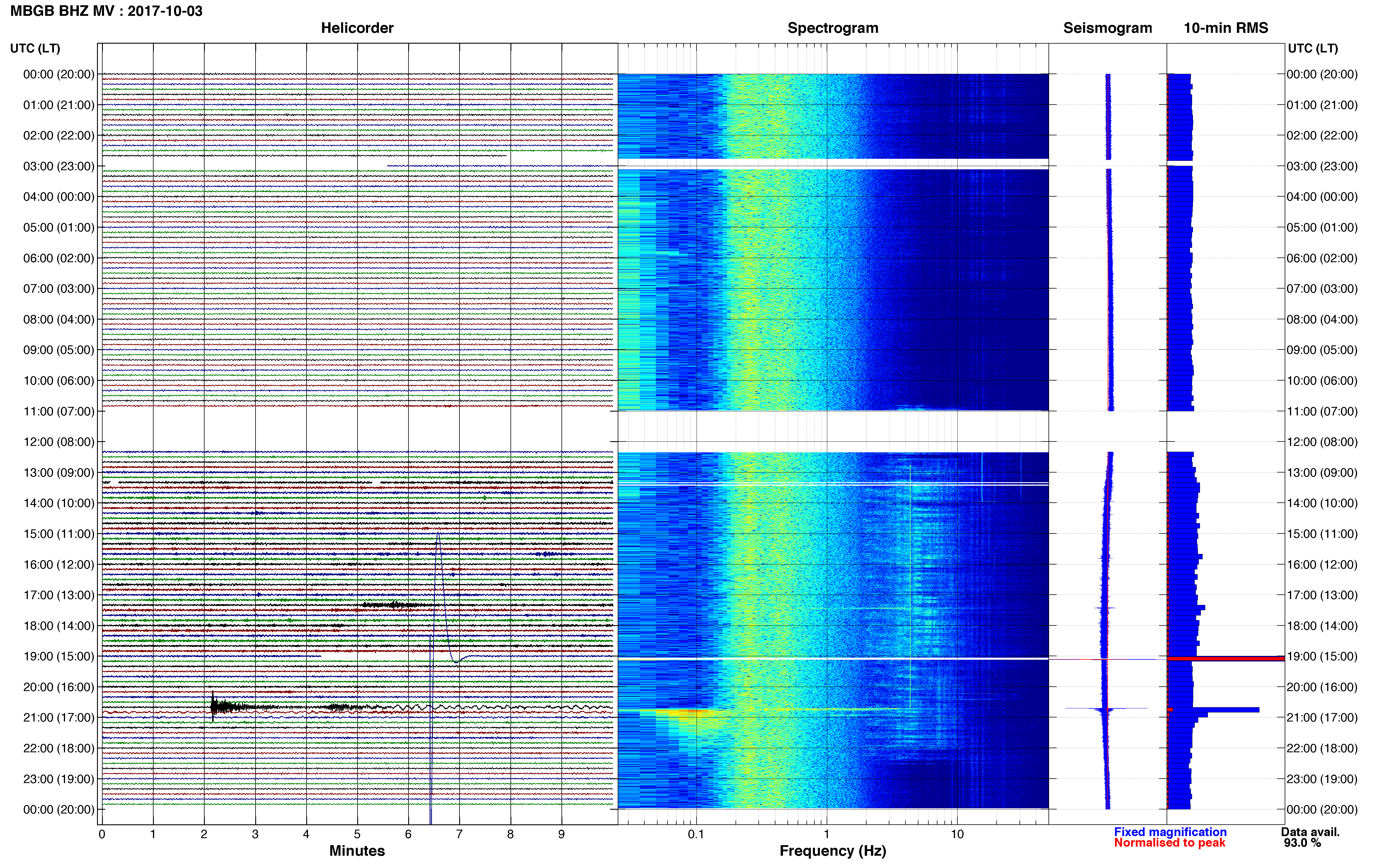Click the red peak bar in the 10-min RMS panel
Viewport: 1389px width, 868px height.
pyautogui.click(x=1226, y=659)
